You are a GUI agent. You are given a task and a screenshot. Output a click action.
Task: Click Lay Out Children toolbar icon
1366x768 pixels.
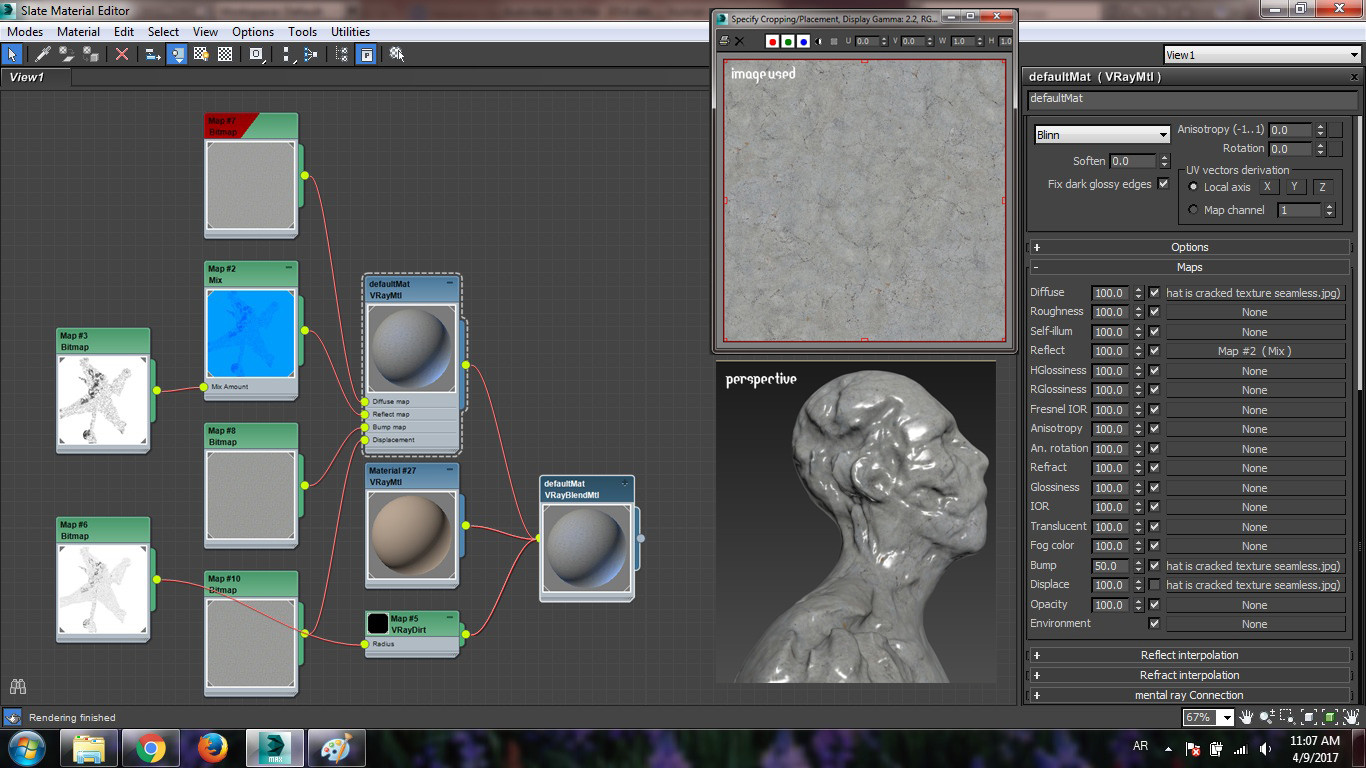tap(310, 54)
